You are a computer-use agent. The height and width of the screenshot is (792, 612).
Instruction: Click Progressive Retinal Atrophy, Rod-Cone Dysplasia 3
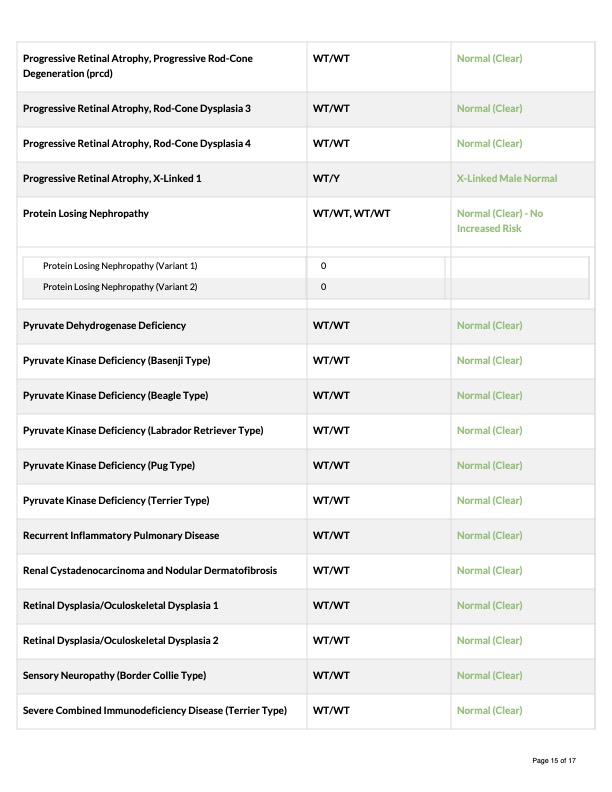(x=137, y=109)
